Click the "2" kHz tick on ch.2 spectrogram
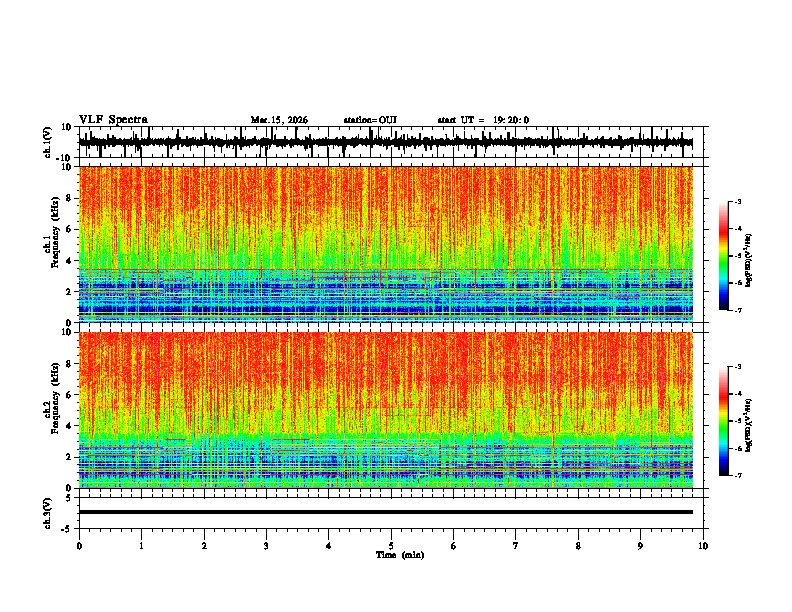This screenshot has width=792, height=612. point(70,457)
